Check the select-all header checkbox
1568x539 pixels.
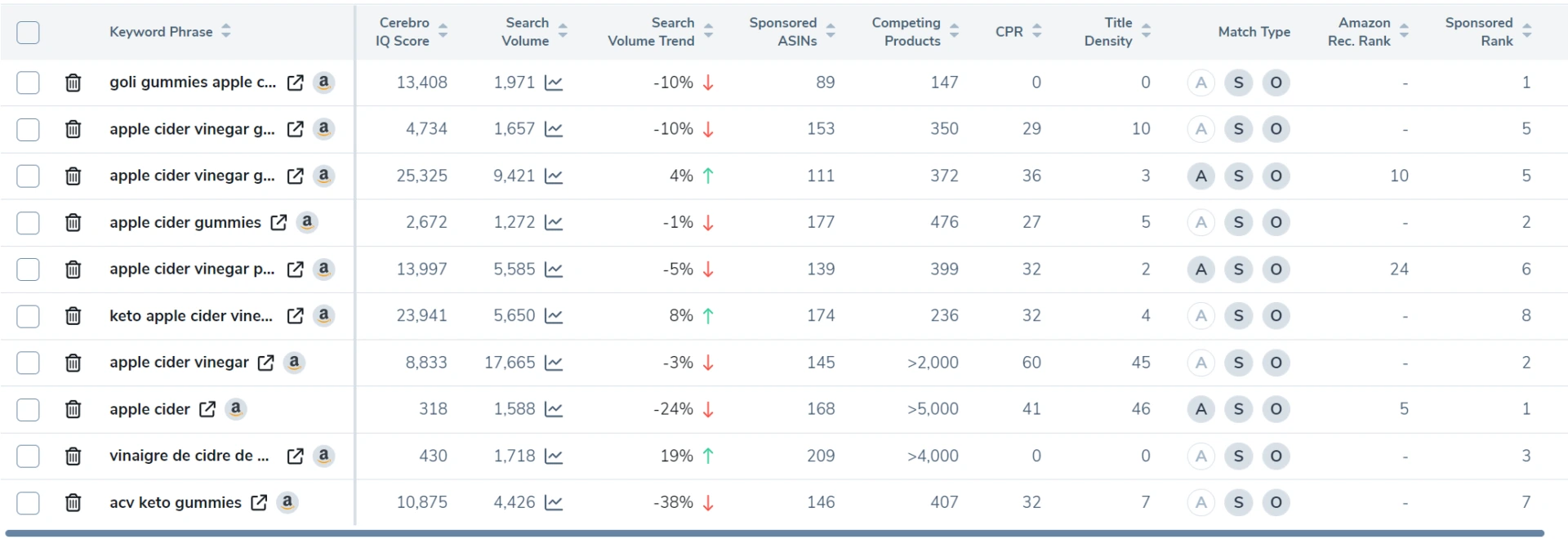(x=28, y=32)
